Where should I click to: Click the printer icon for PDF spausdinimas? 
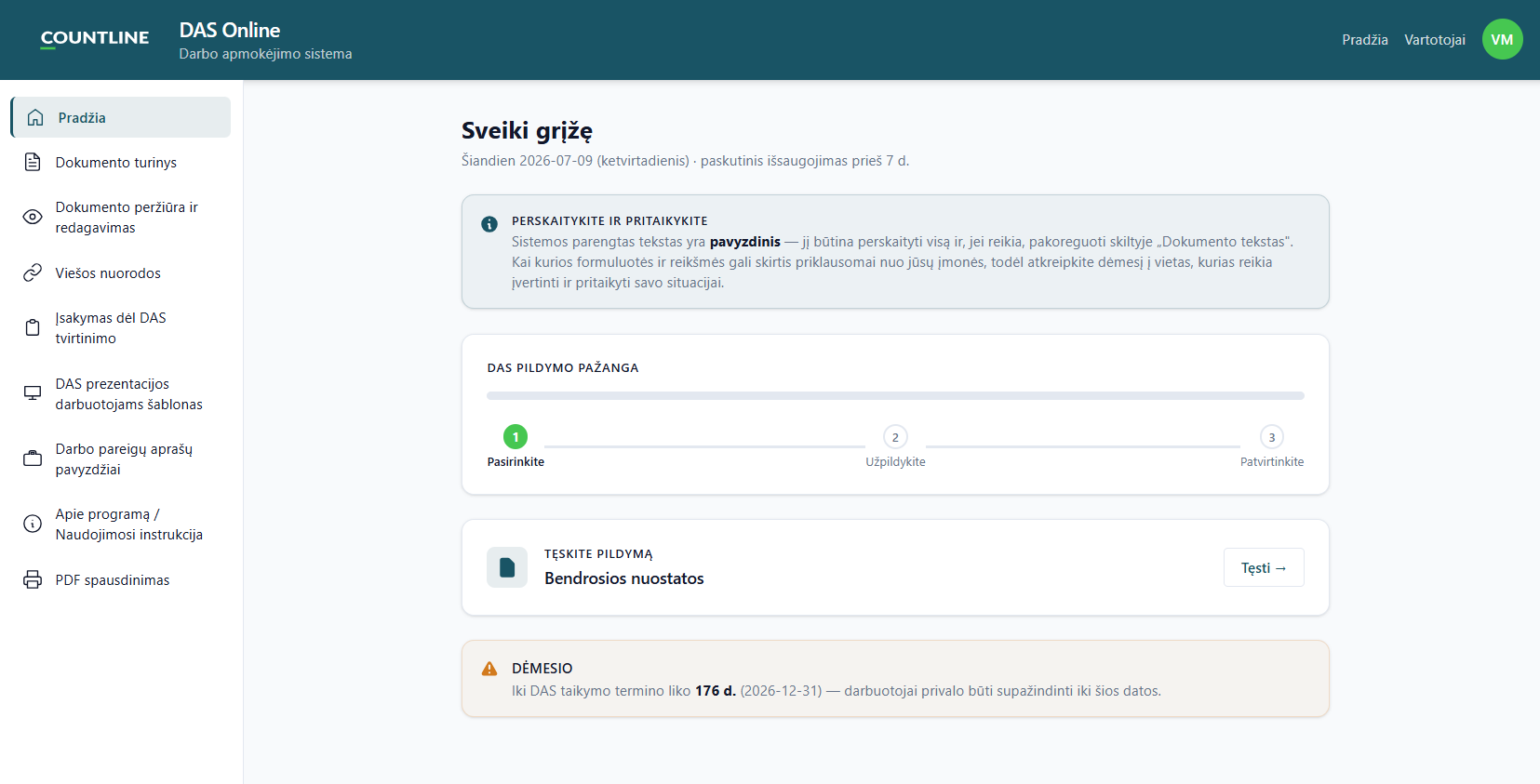click(x=33, y=579)
